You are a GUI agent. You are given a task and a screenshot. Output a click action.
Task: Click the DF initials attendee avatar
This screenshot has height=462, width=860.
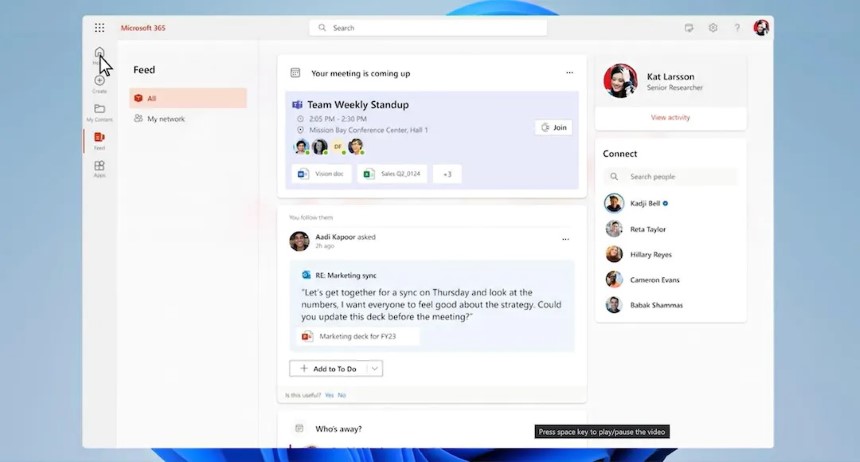(x=337, y=147)
